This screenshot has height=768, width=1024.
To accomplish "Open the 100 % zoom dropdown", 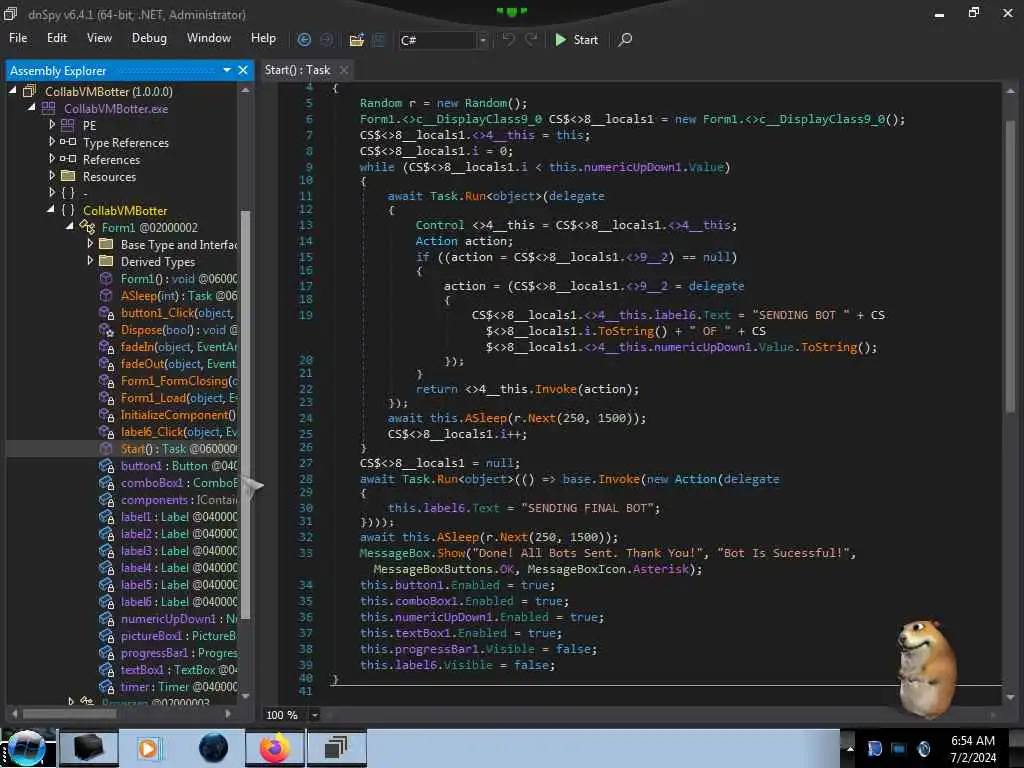I will (315, 715).
